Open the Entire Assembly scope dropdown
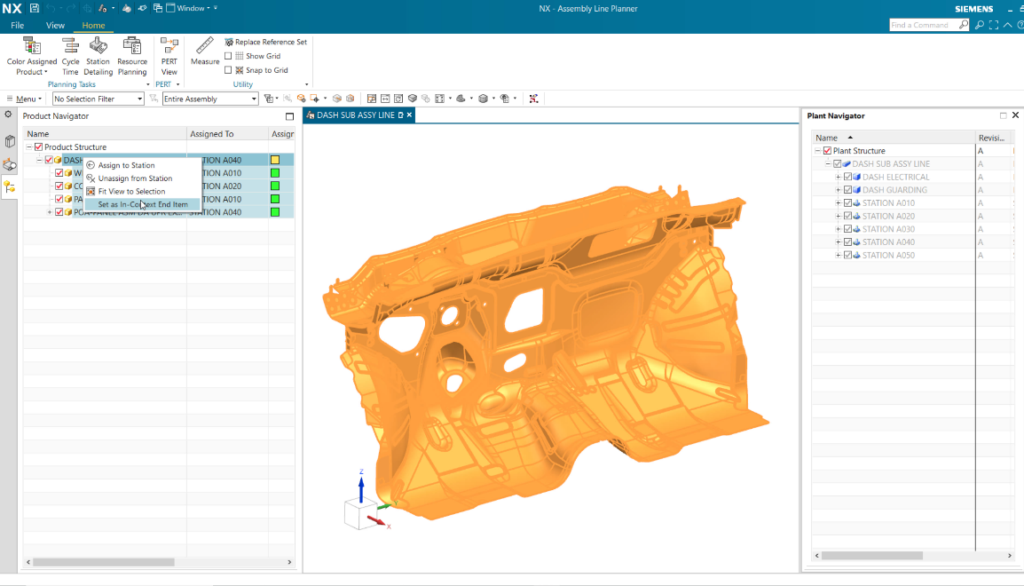Screen dimensions: 1024x586 pyautogui.click(x=210, y=99)
